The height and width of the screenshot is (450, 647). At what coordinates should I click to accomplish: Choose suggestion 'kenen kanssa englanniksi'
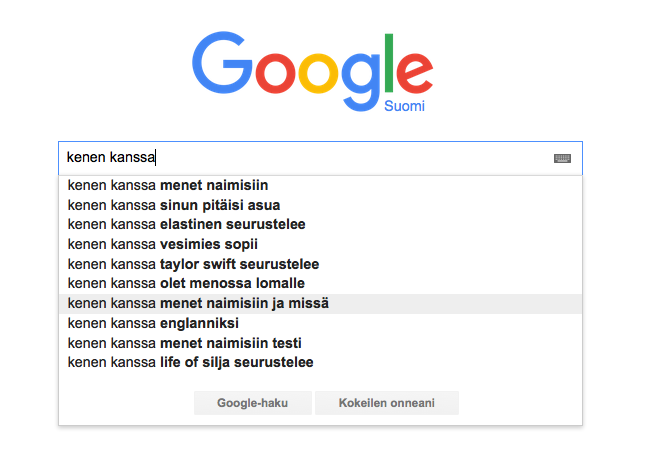[x=320, y=323]
